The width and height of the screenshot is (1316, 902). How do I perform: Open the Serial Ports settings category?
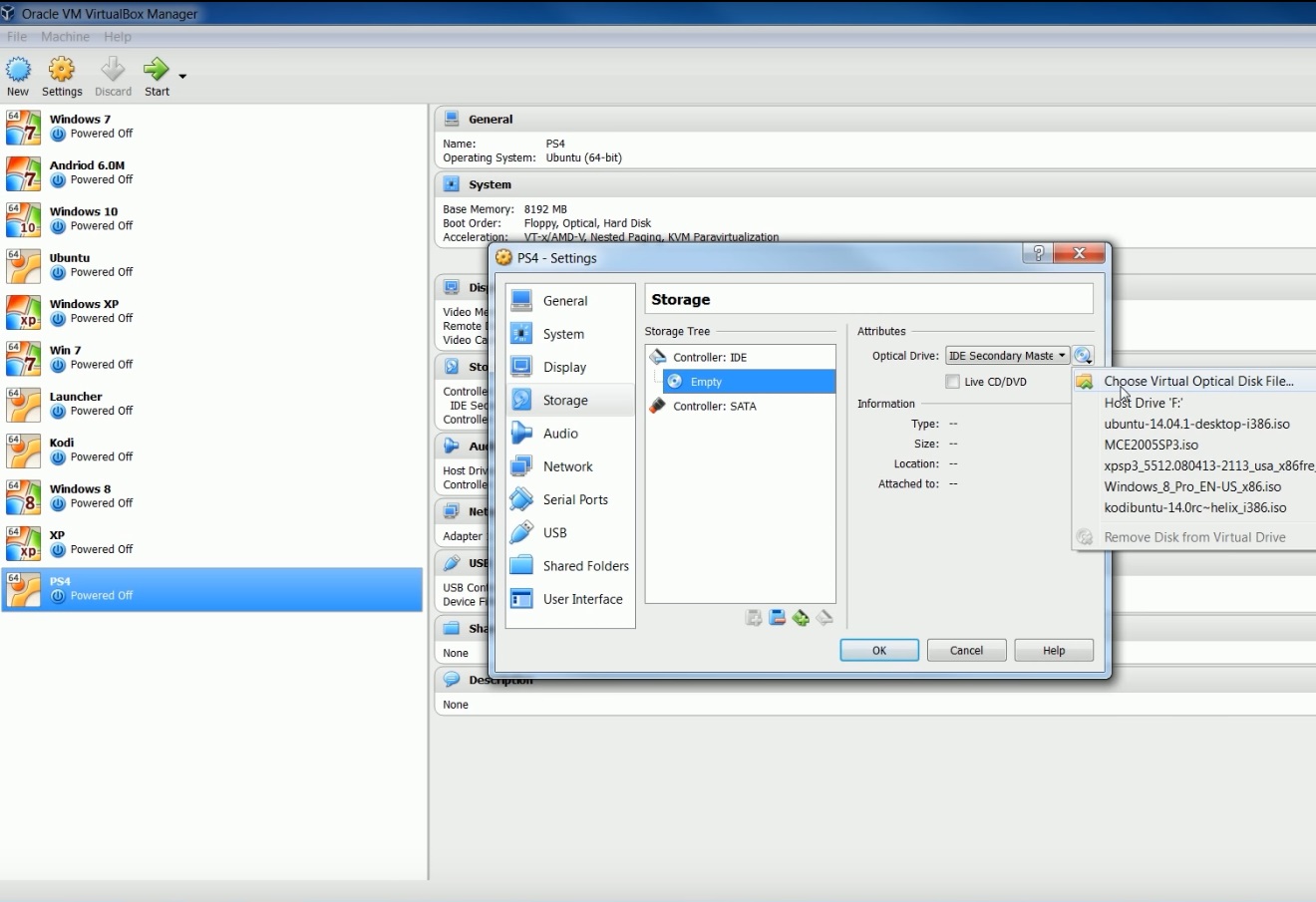569,499
